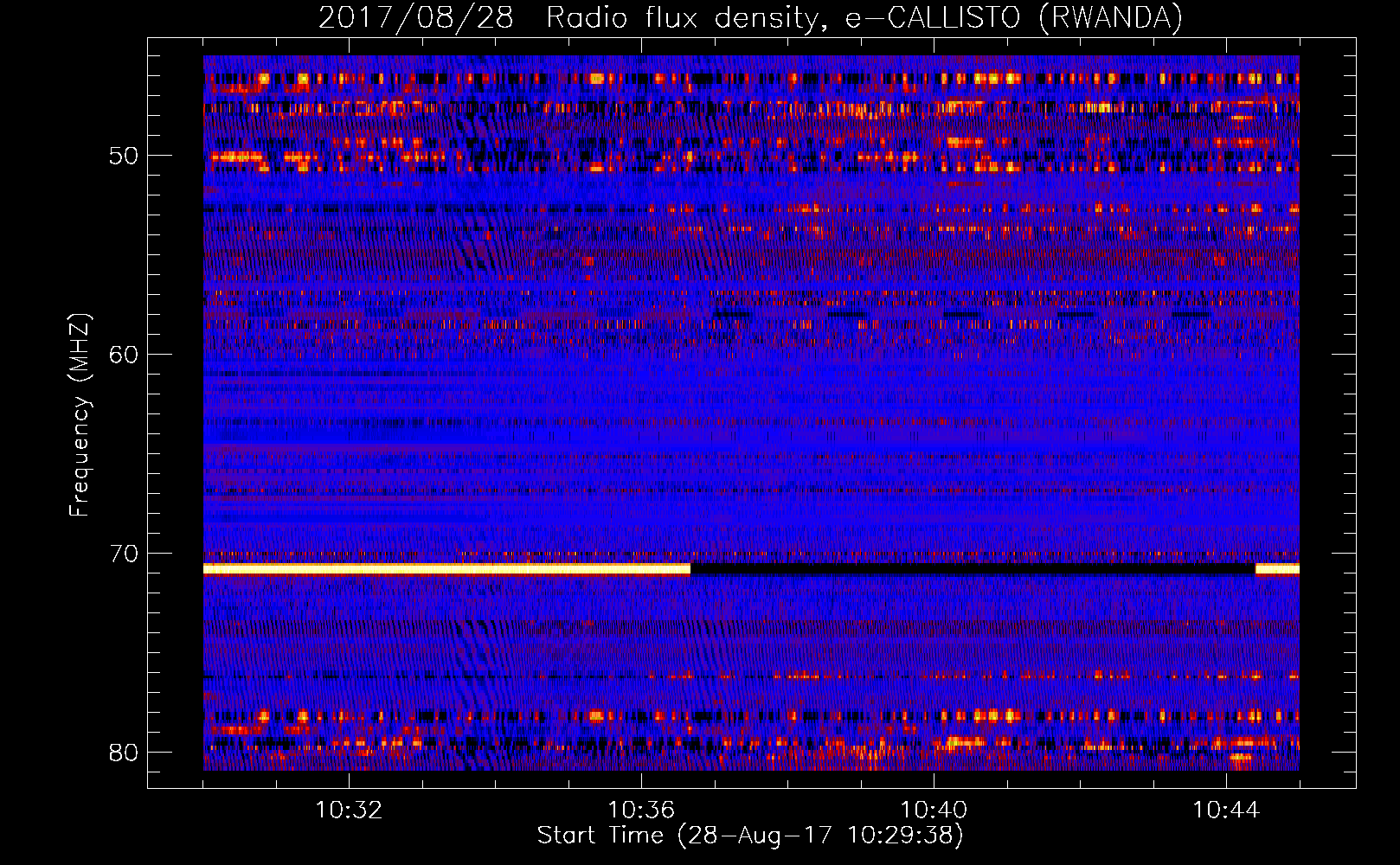Click the '50' frequency tick label

coord(124,156)
